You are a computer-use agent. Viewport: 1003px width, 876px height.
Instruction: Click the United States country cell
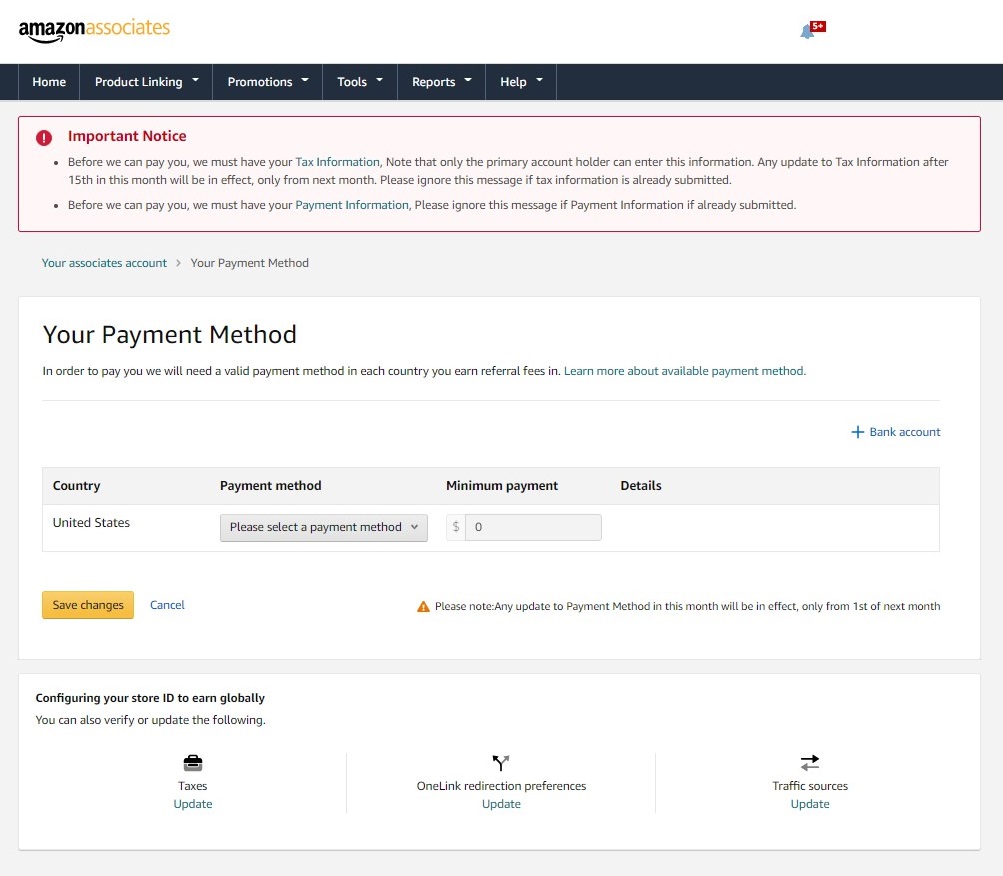pos(91,523)
